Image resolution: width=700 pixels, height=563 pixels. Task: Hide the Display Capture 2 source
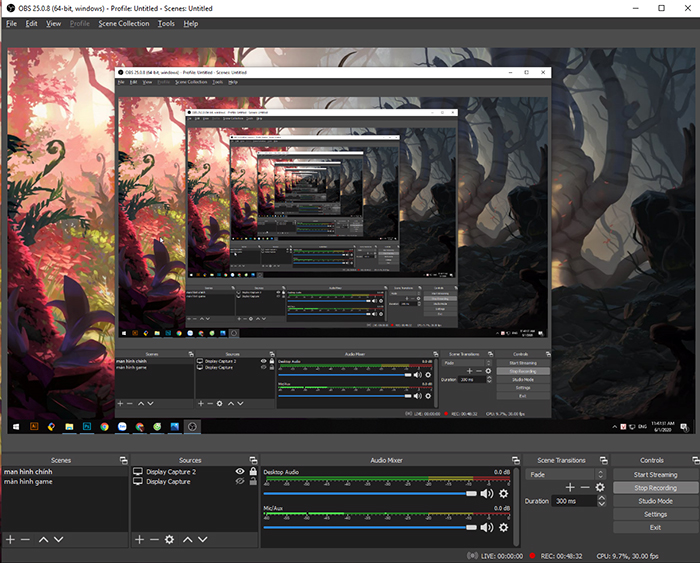tap(240, 471)
